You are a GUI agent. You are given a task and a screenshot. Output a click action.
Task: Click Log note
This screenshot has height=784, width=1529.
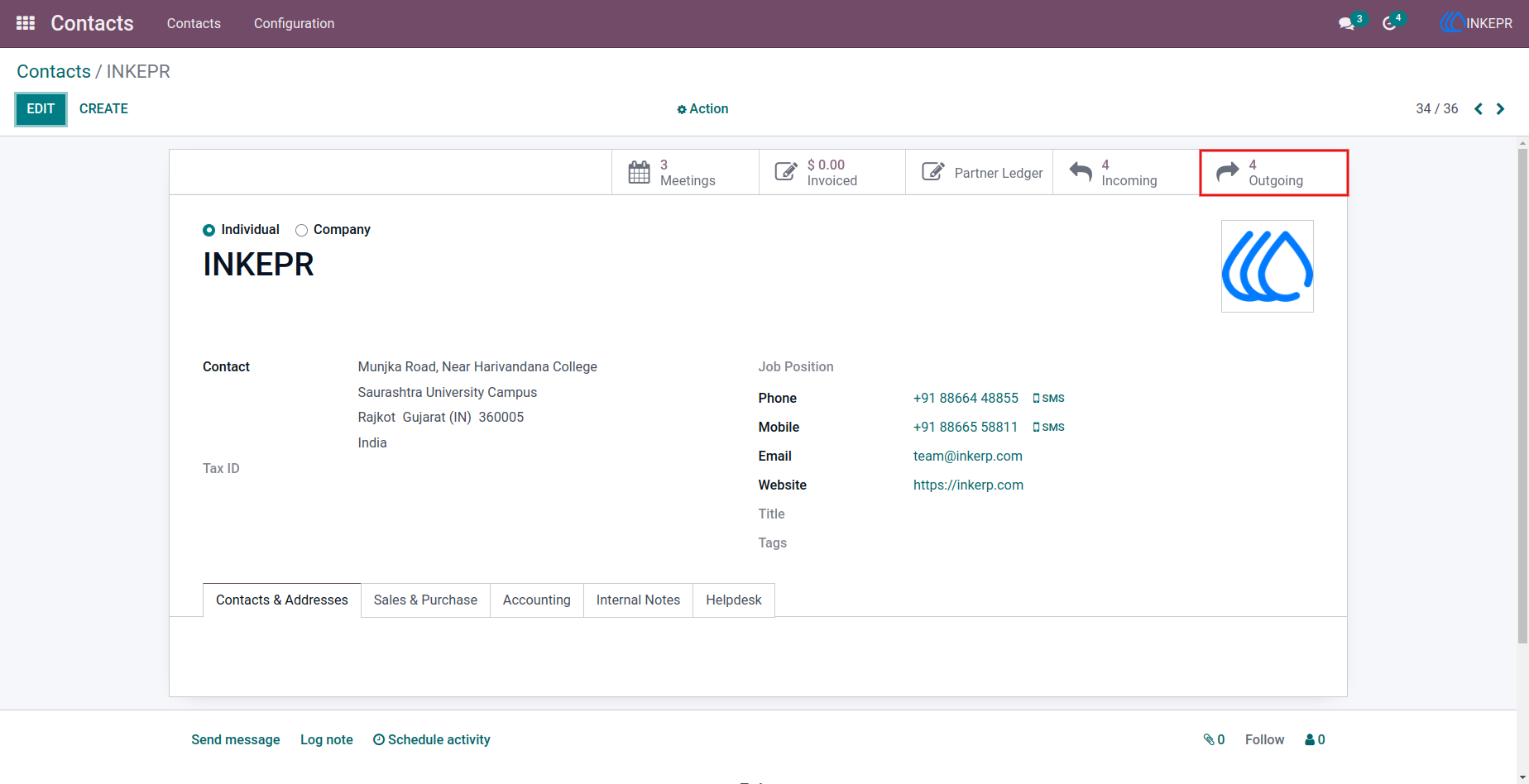point(327,739)
